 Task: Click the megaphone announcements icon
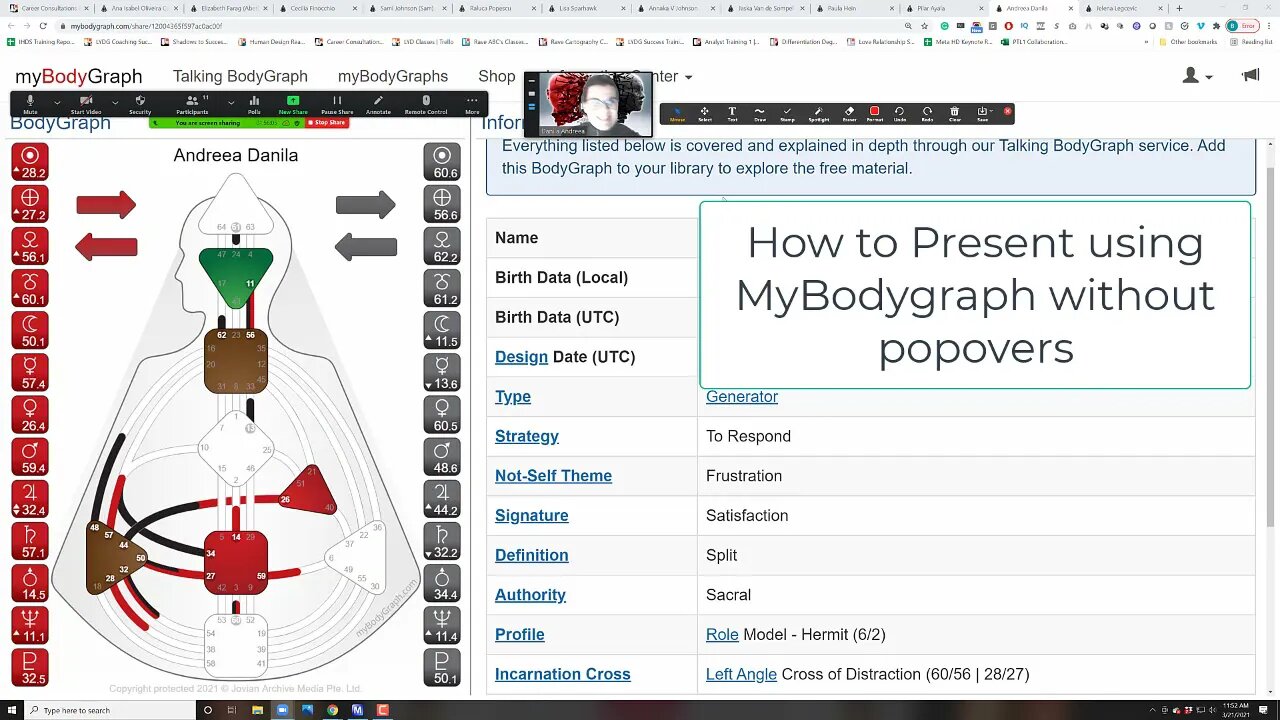[1250, 76]
